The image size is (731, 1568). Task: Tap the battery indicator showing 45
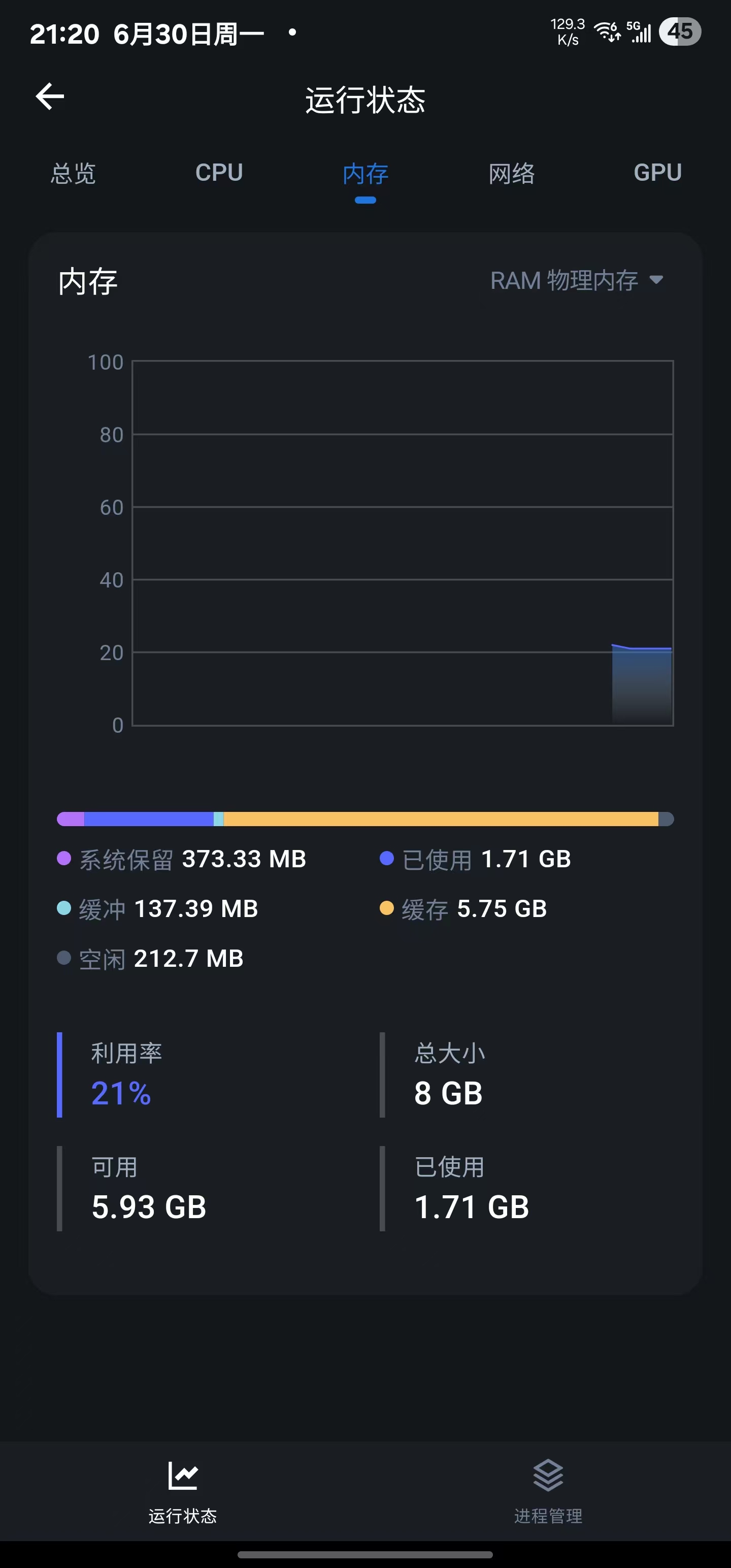[680, 31]
